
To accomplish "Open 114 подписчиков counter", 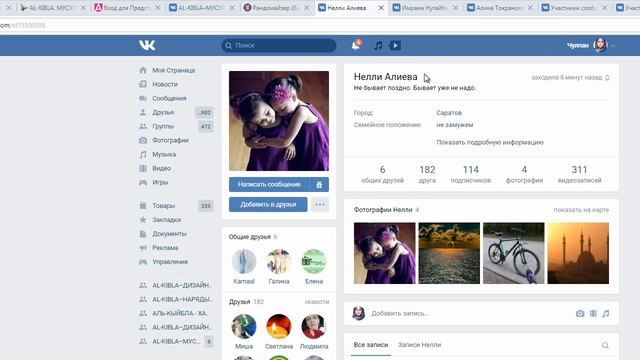I will pos(471,174).
